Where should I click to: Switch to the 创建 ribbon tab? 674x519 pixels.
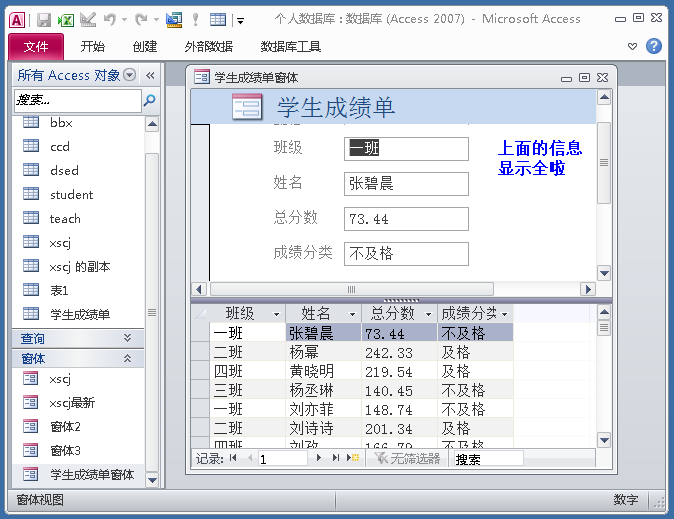click(x=145, y=46)
